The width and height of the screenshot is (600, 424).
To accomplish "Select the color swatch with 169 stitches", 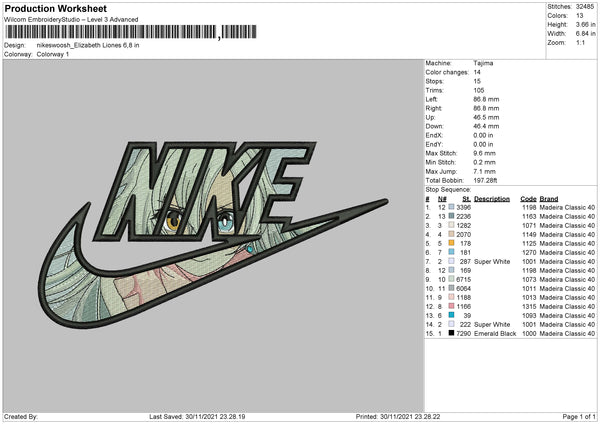I will point(452,270).
